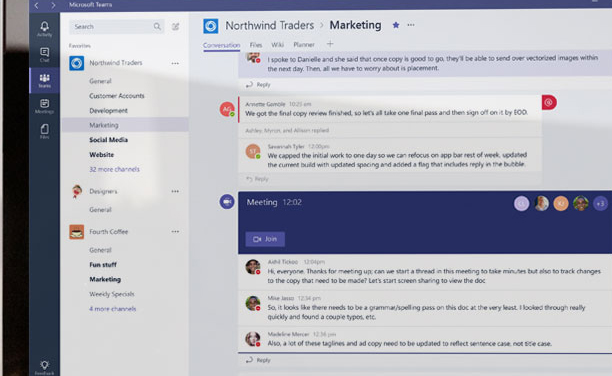
Task: Click the +3 participants badge
Action: pyautogui.click(x=600, y=203)
